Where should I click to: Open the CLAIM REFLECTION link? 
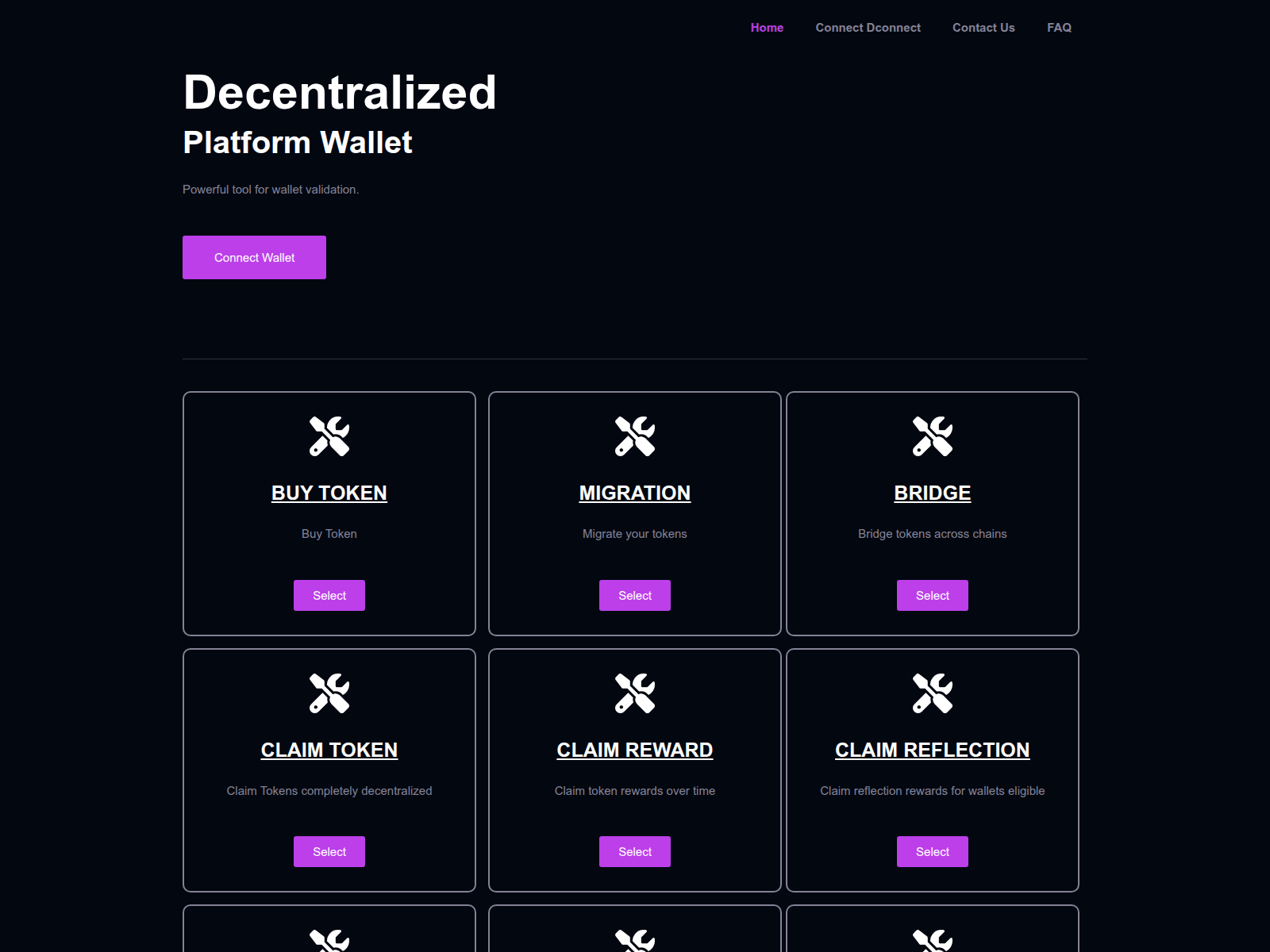(933, 750)
